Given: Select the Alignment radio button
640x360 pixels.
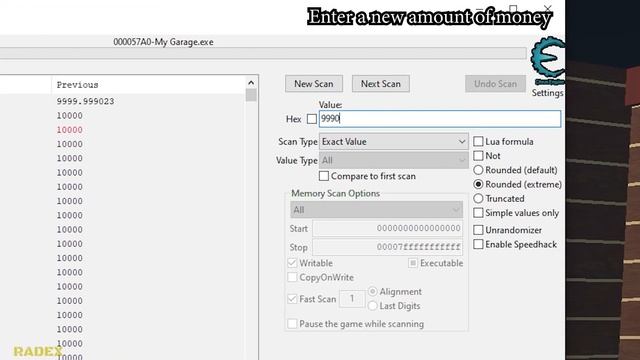Looking at the screenshot, I should (372, 291).
